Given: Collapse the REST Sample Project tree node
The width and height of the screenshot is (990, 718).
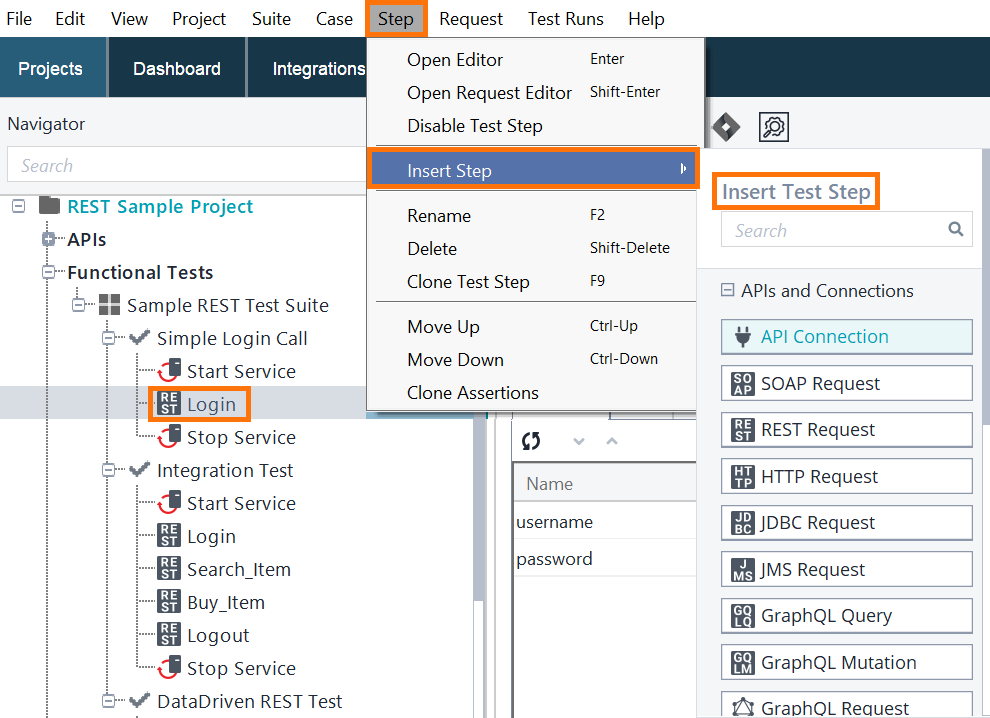Looking at the screenshot, I should 16,206.
